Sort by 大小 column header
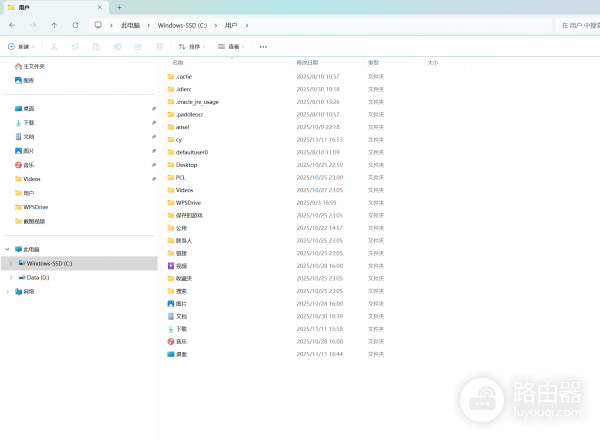Image resolution: width=600 pixels, height=440 pixels. pyautogui.click(x=433, y=62)
